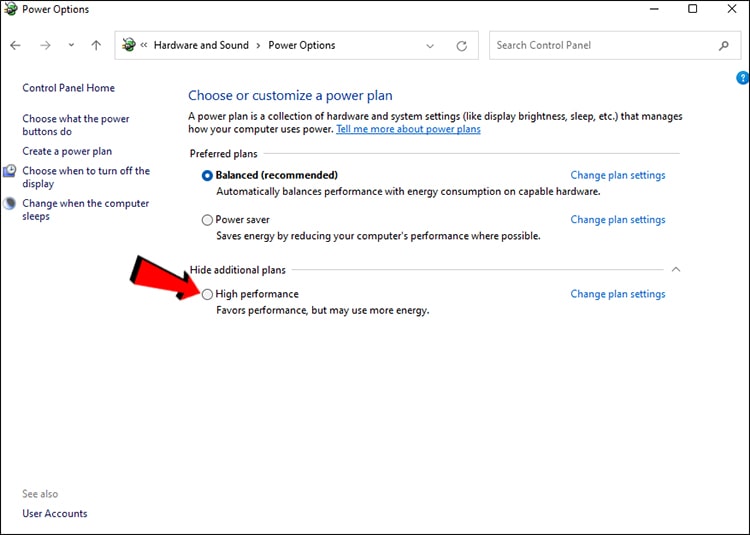Open recent locations dropdown arrow
750x535 pixels.
click(x=71, y=45)
